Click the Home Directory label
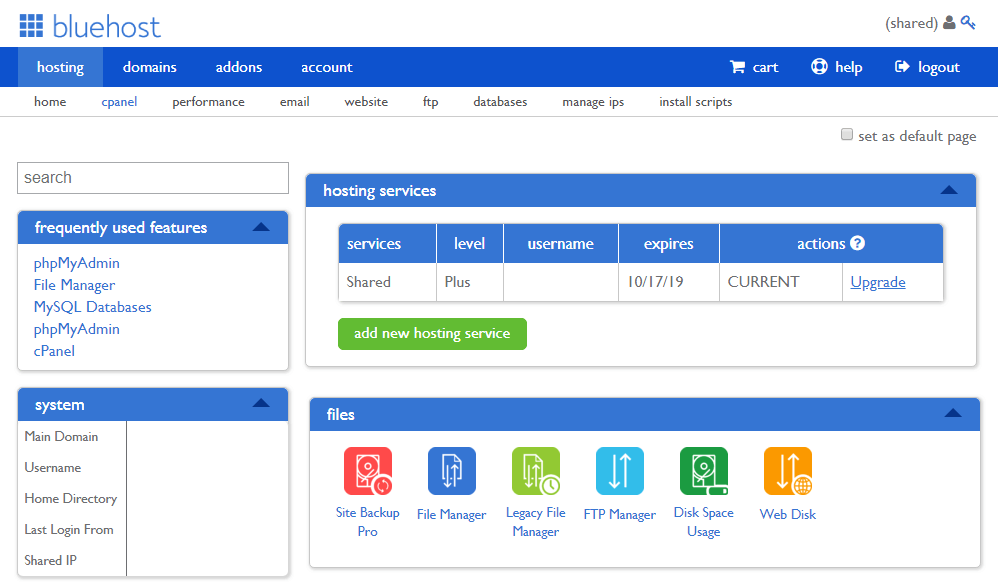This screenshot has width=998, height=586. tap(71, 499)
